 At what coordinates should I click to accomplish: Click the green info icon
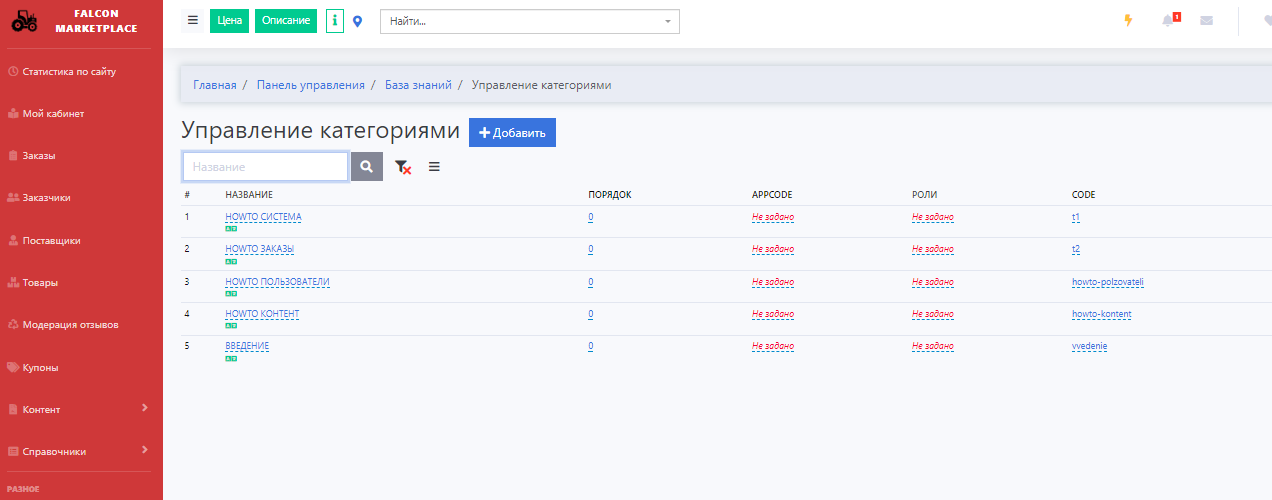335,21
